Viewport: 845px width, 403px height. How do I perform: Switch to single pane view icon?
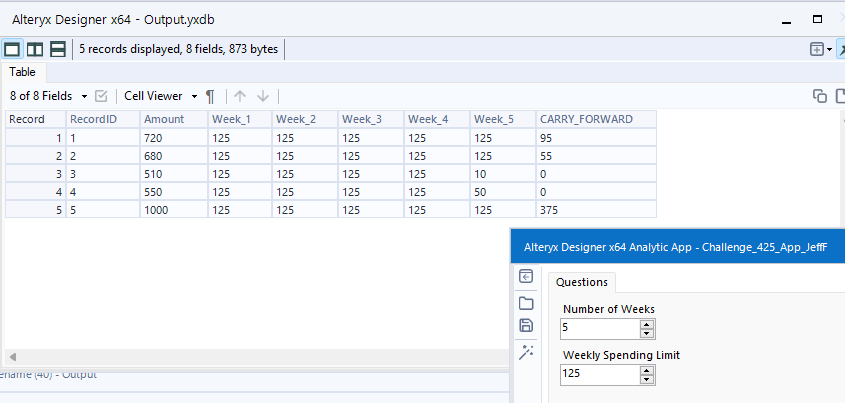tap(12, 49)
